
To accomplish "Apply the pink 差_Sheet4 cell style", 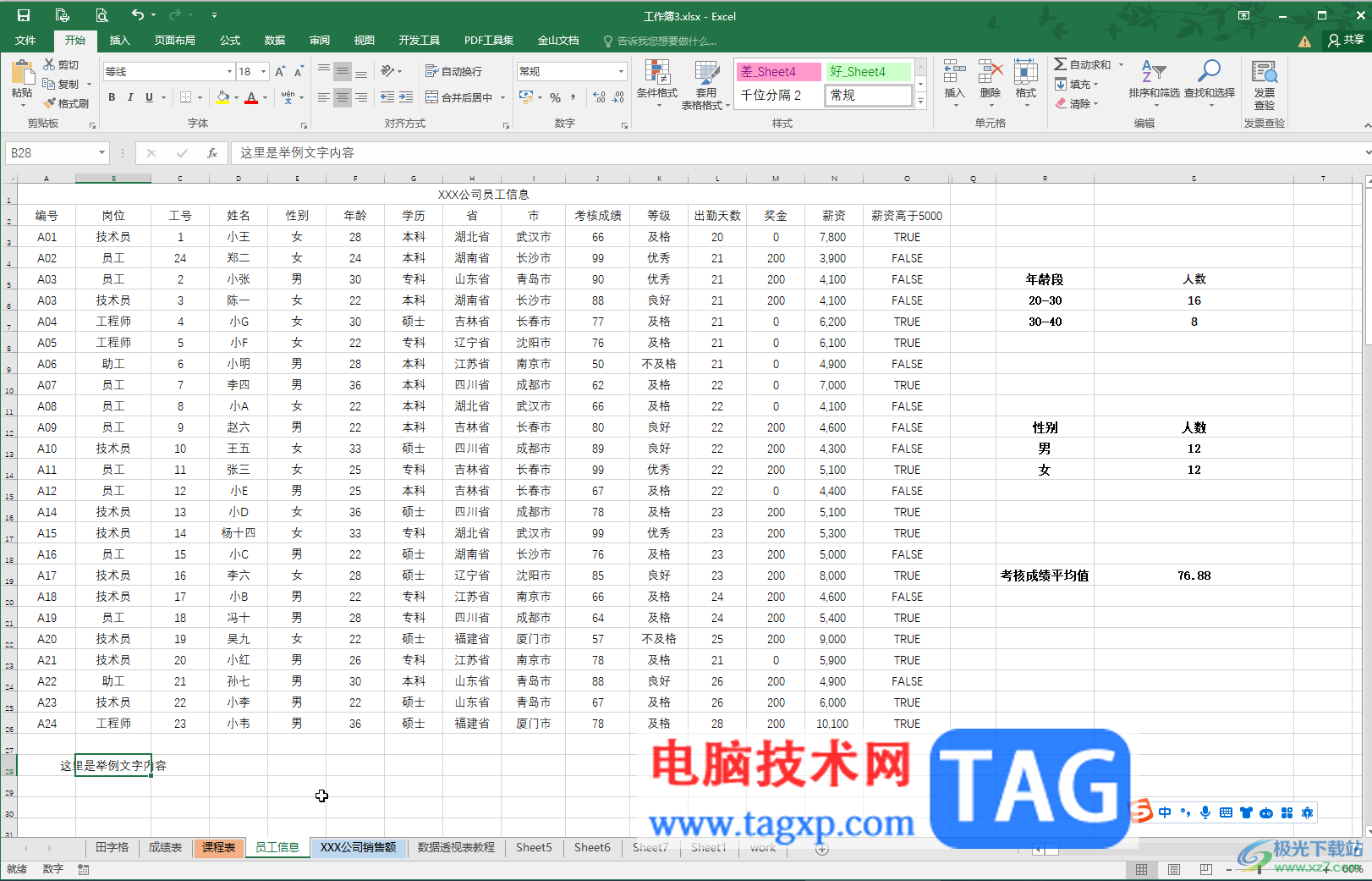I will coord(778,72).
